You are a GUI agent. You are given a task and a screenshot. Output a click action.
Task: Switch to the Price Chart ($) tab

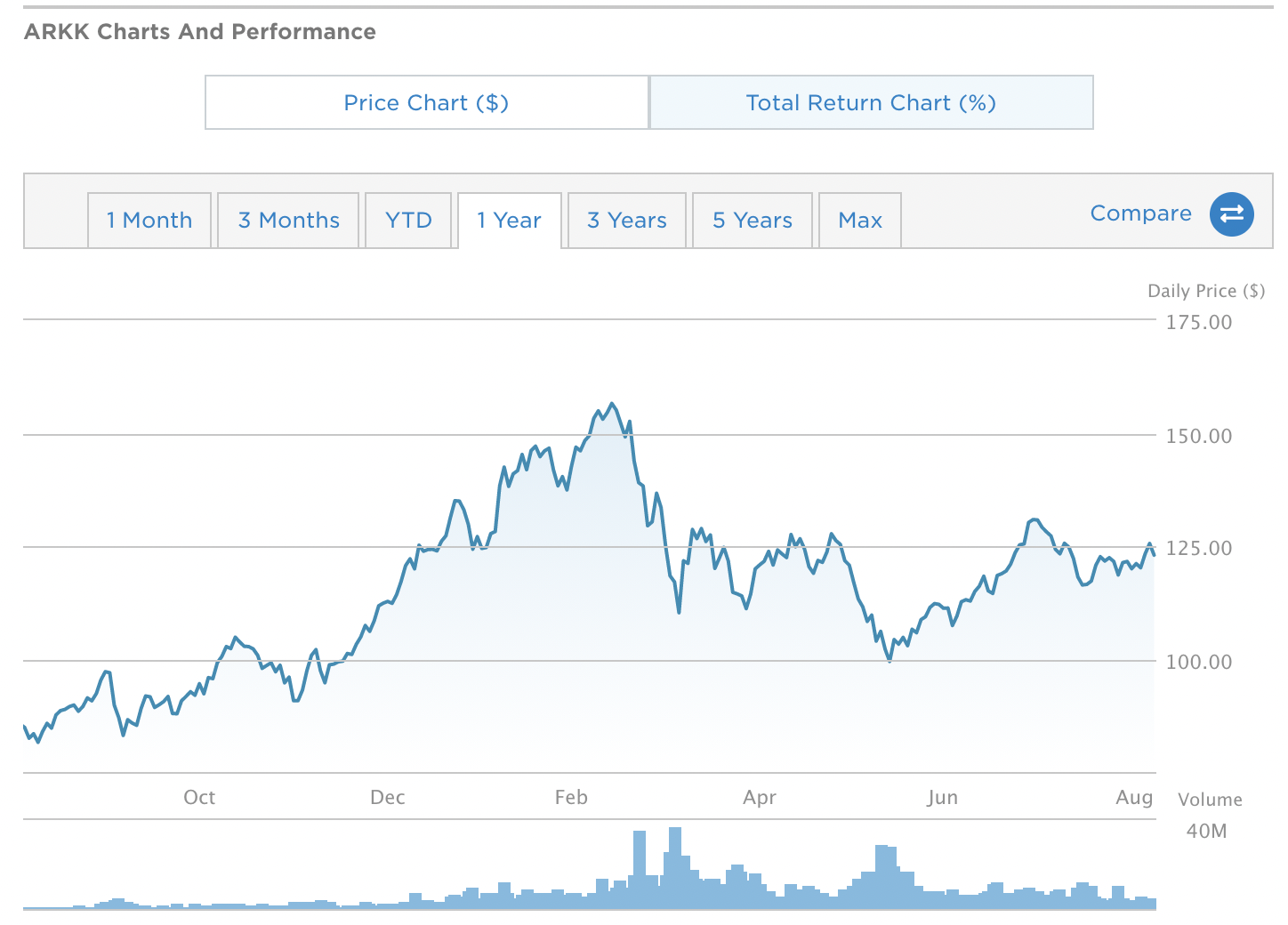427,102
